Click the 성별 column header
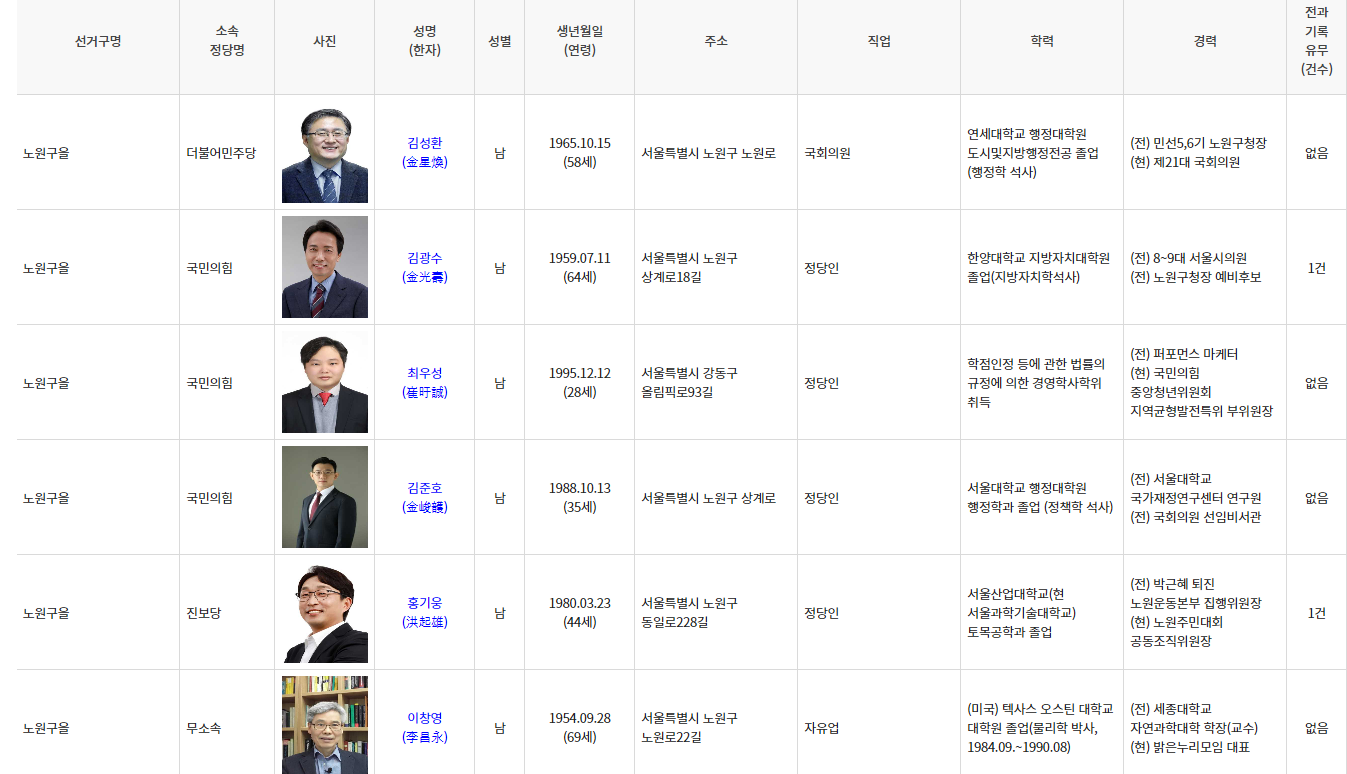 coord(500,41)
